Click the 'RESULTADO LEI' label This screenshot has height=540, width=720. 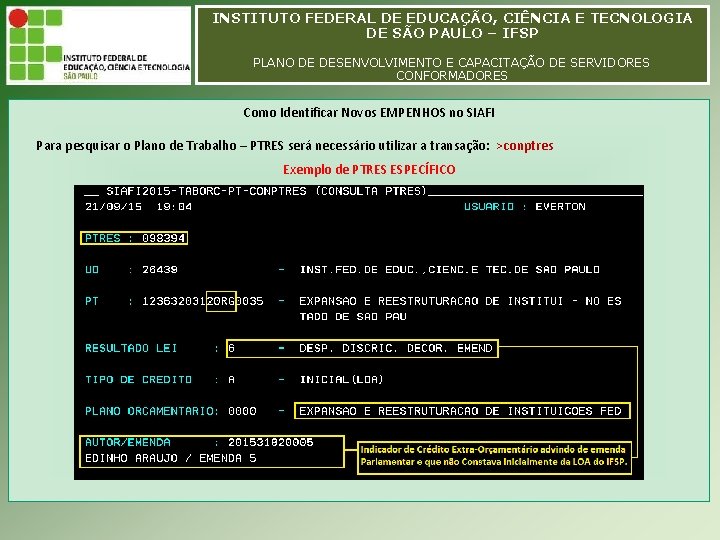click(131, 348)
